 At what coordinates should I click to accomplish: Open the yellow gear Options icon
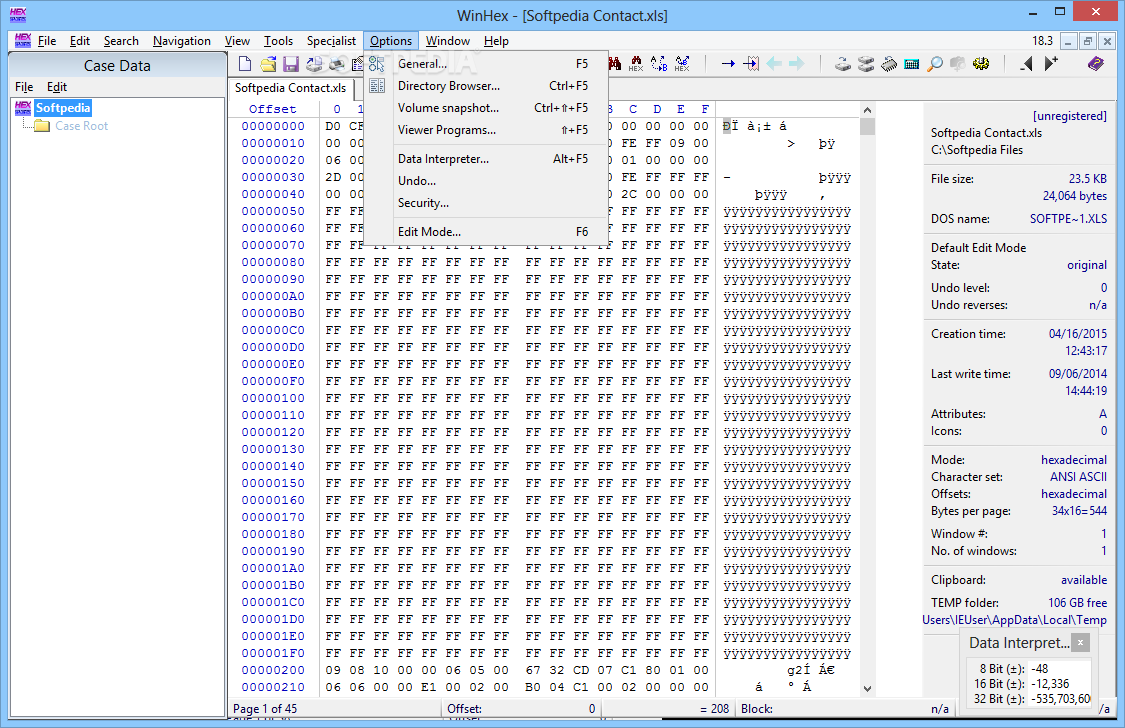981,64
